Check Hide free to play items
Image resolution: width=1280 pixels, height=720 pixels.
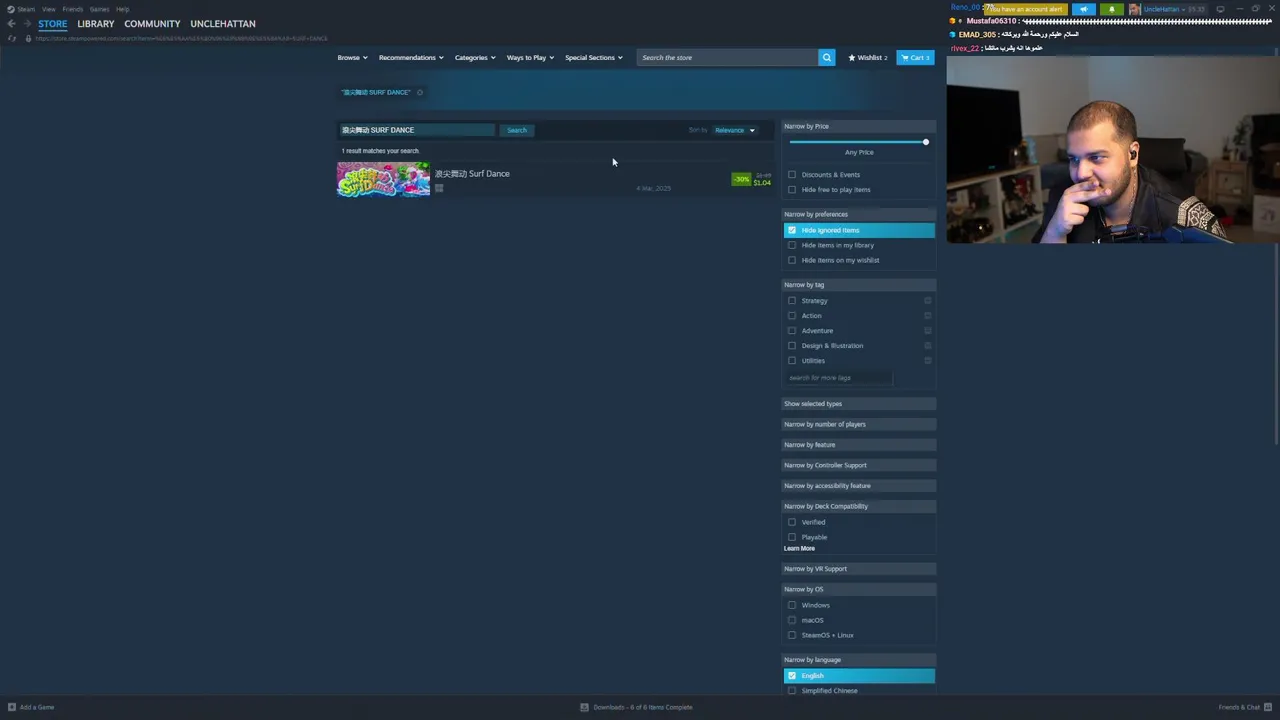792,190
